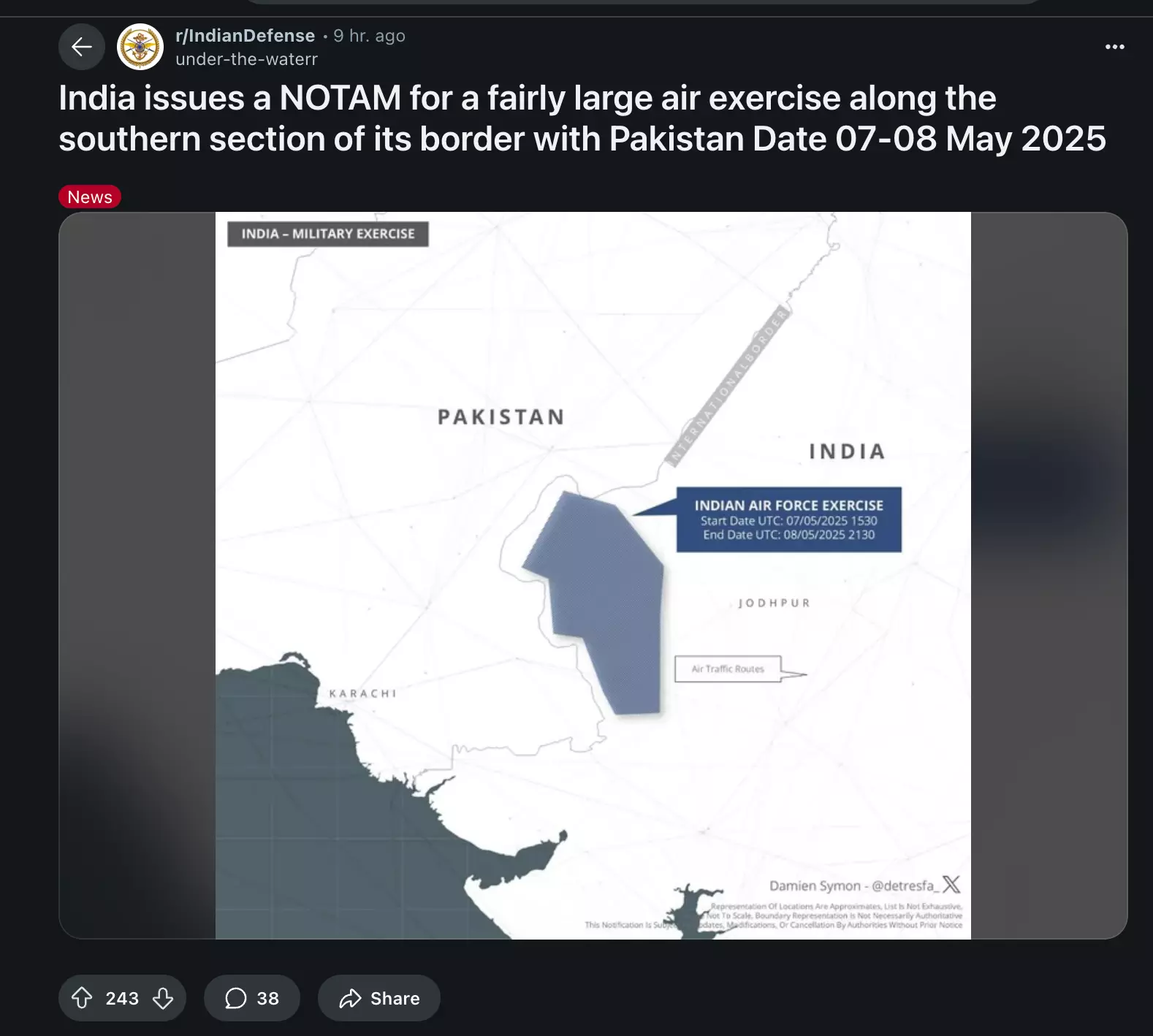The width and height of the screenshot is (1153, 1036).
Task: Share this post
Action: (x=379, y=998)
